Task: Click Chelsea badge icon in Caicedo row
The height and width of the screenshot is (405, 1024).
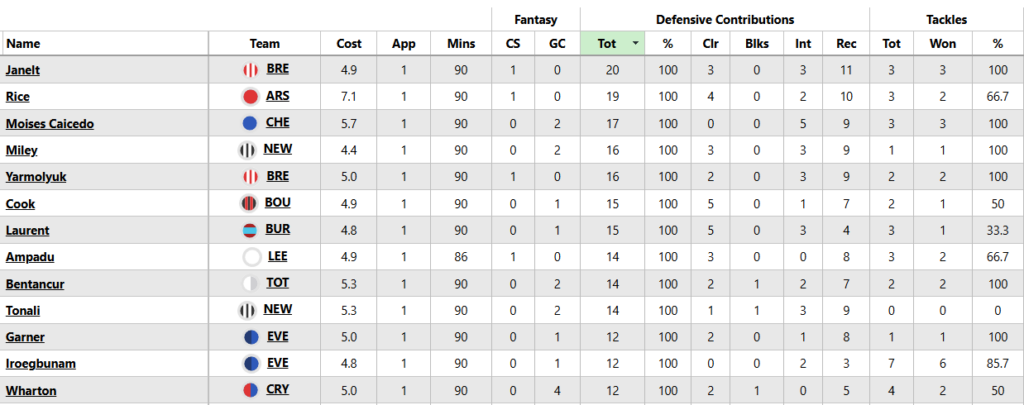Action: click(x=251, y=123)
